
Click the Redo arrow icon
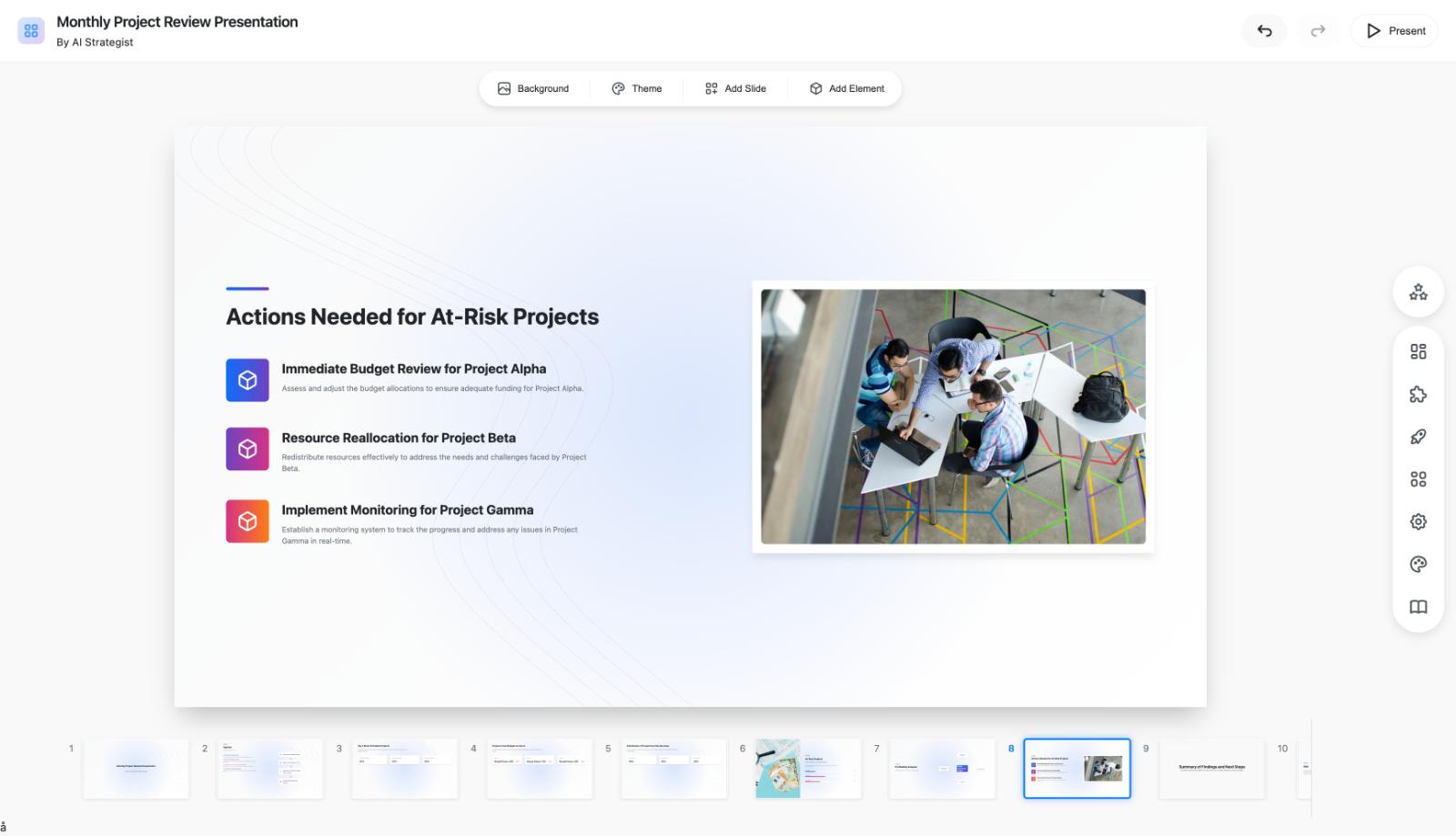1318,30
